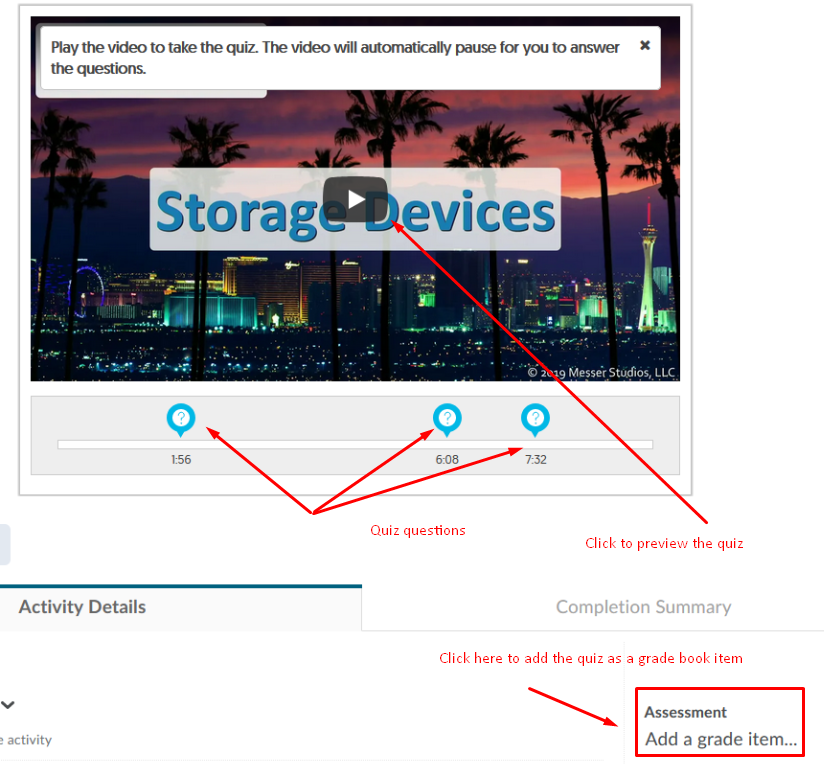Click the 'Play the video to take the quiz' message

335,58
